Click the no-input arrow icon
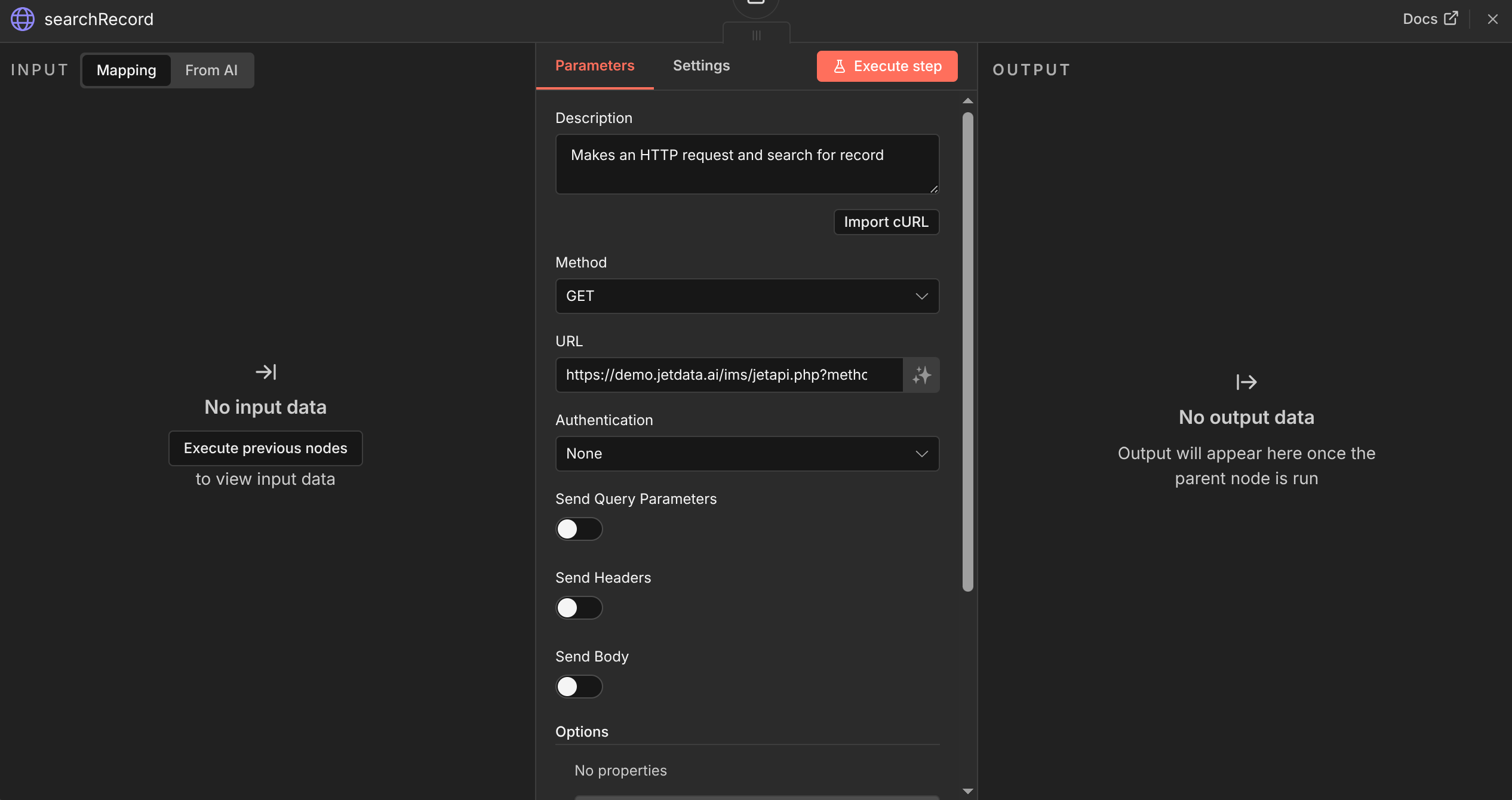This screenshot has height=800, width=1512. (x=266, y=372)
